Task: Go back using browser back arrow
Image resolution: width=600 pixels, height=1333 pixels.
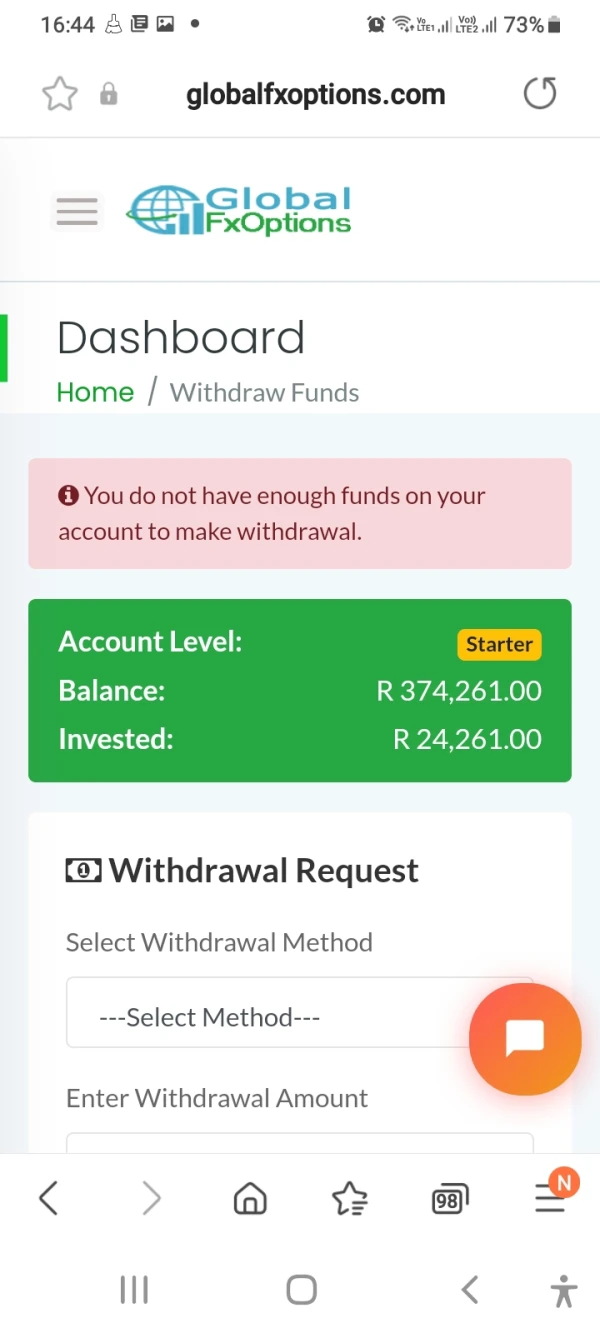Action: tap(48, 1197)
